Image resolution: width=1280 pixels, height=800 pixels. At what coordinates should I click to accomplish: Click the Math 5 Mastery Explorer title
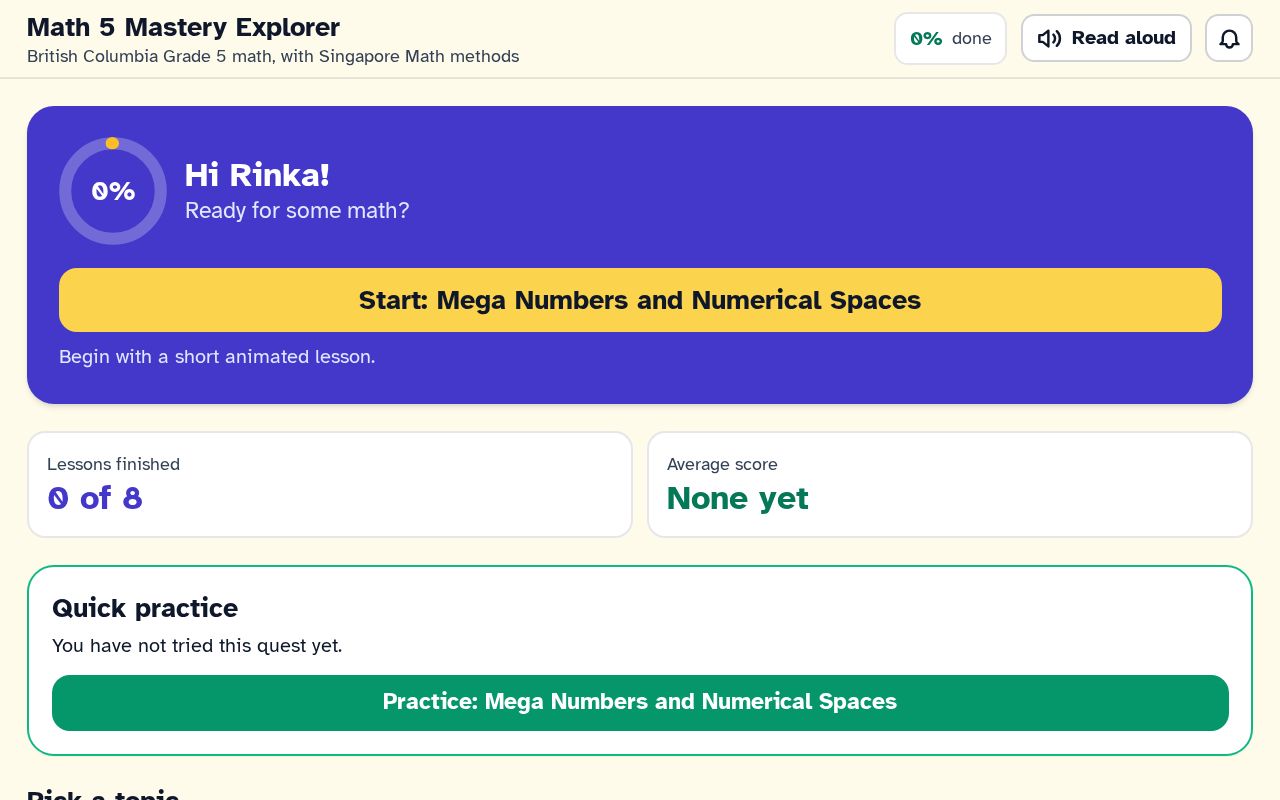183,27
